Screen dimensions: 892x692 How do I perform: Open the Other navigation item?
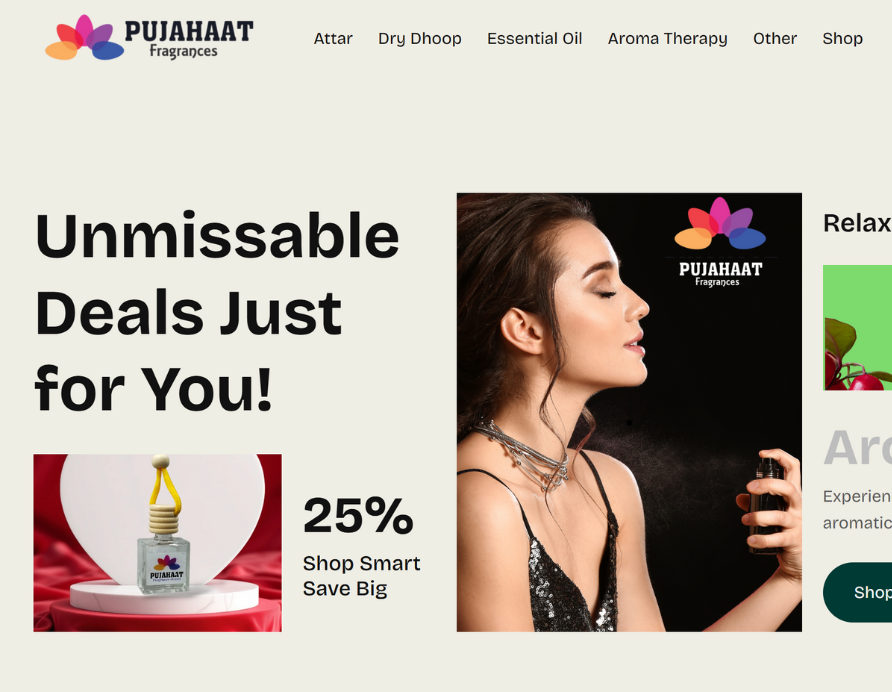[x=775, y=39]
